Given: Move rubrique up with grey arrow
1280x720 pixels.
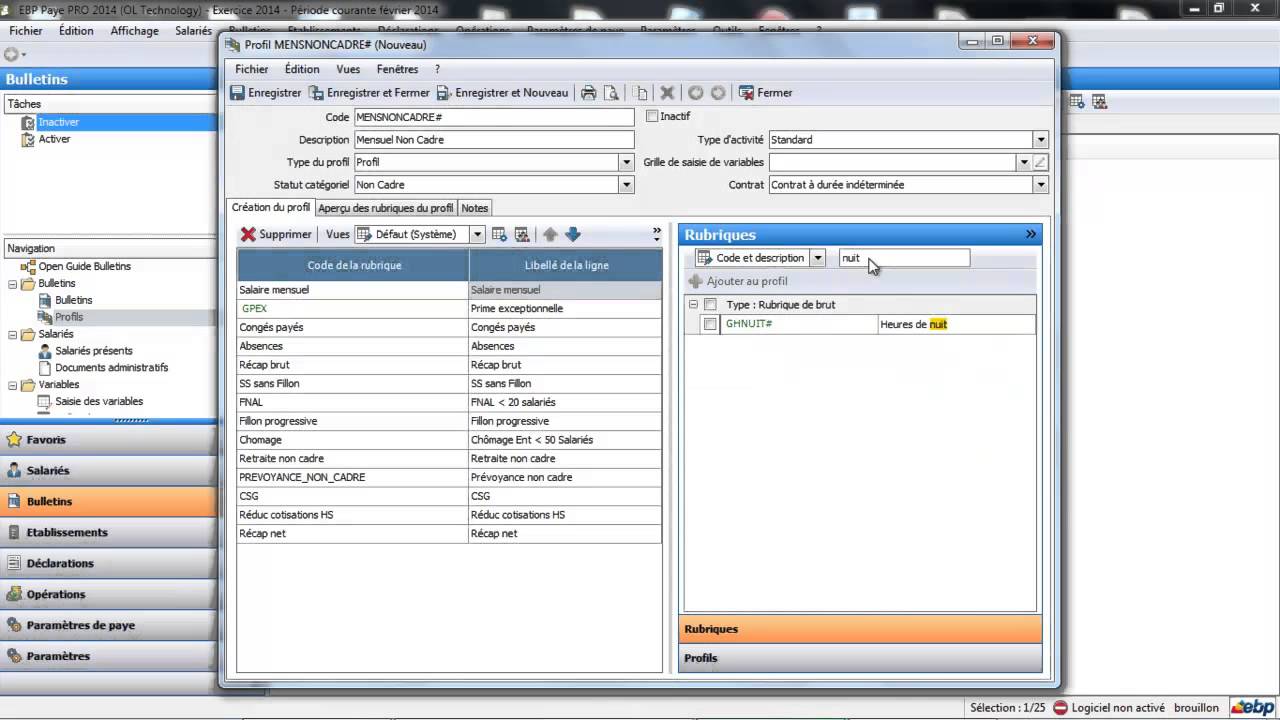Looking at the screenshot, I should 550,234.
